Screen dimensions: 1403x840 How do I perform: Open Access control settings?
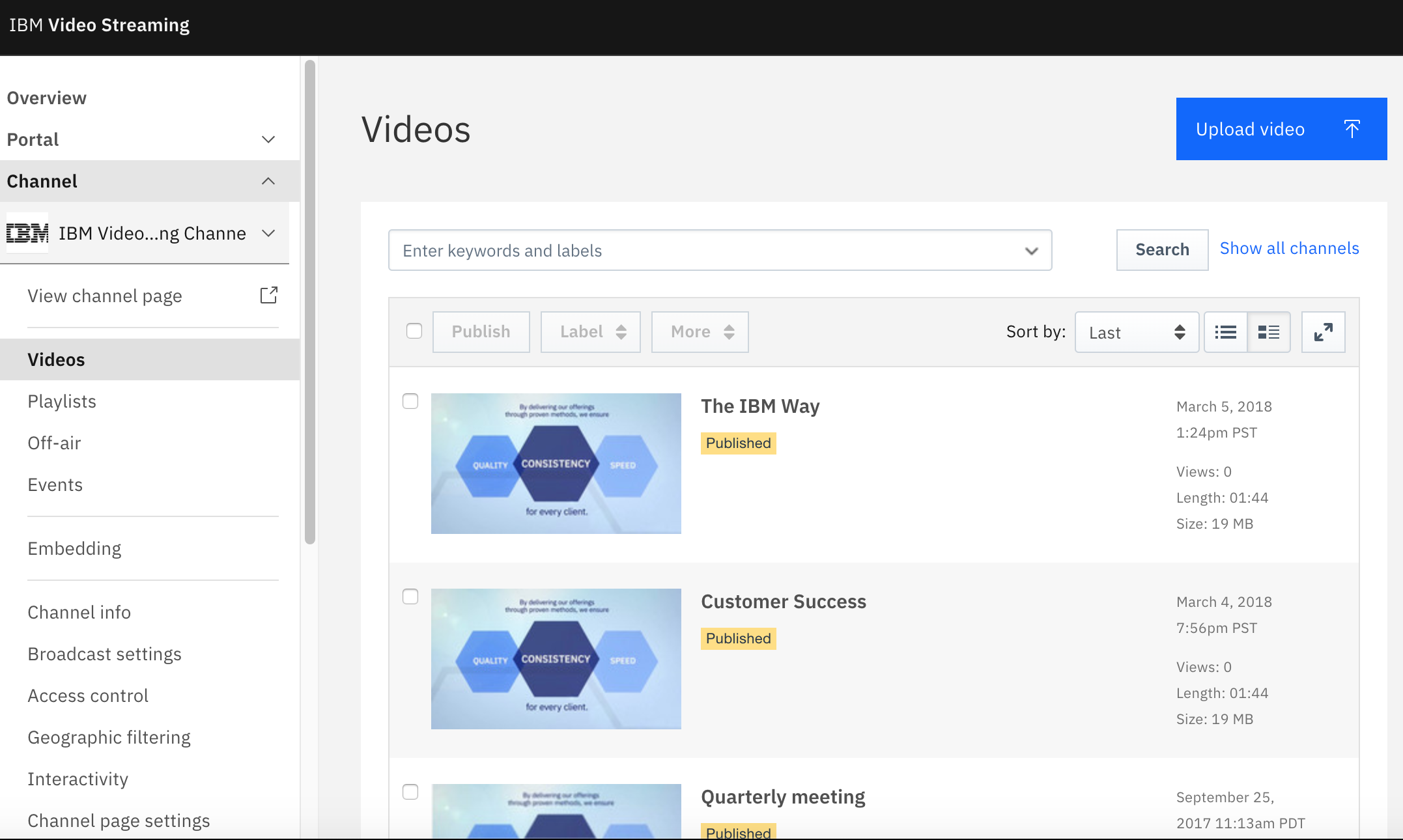[88, 695]
